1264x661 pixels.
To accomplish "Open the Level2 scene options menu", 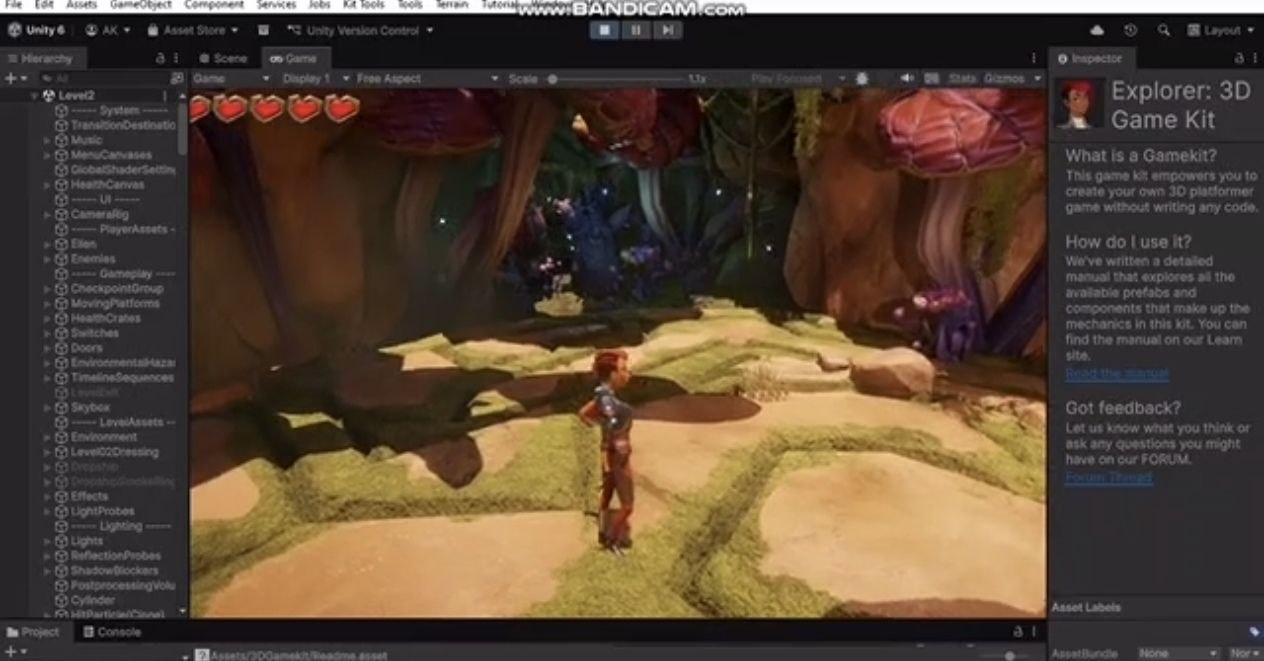I will click(x=164, y=95).
